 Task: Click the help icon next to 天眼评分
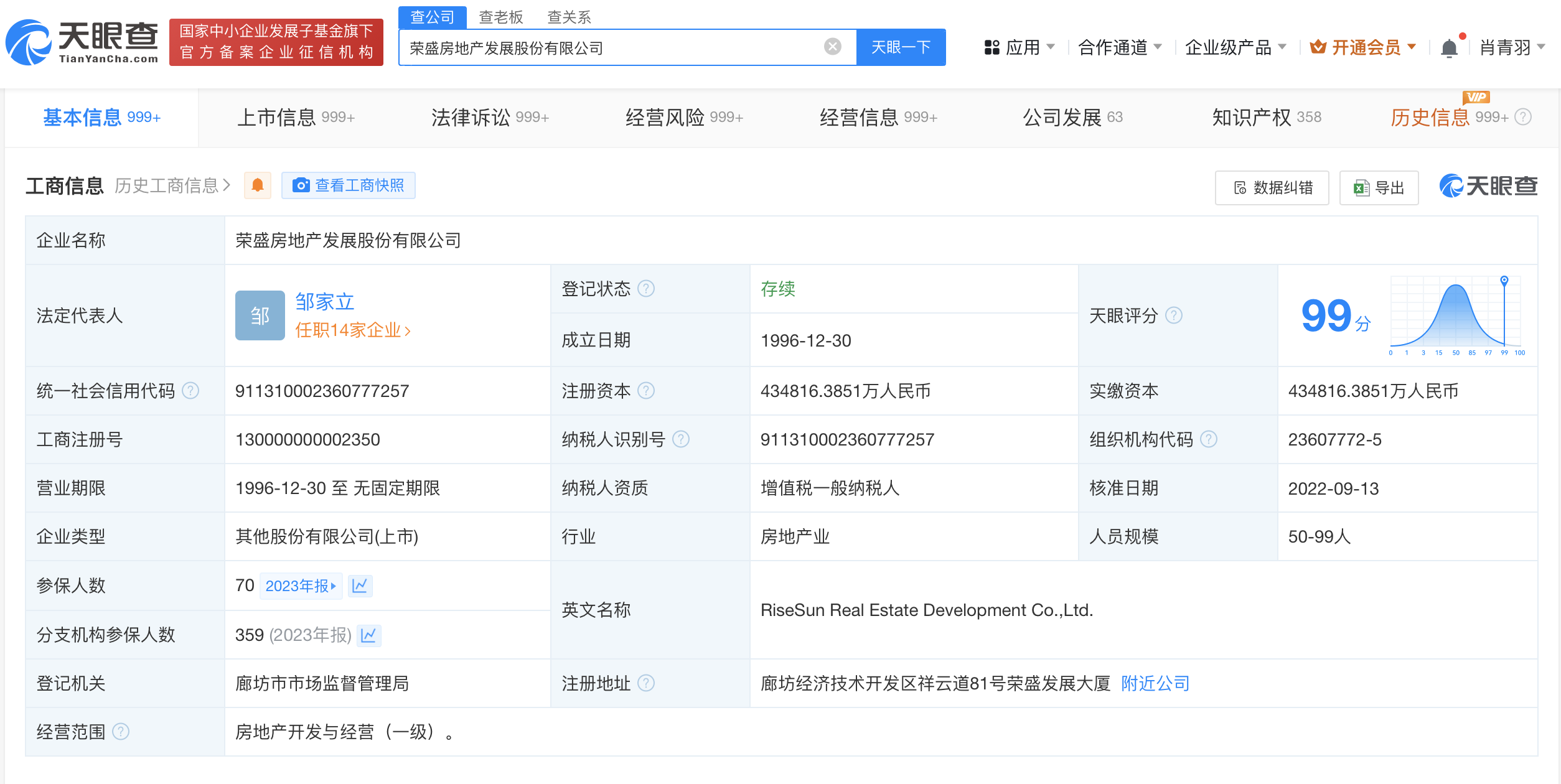pos(1174,315)
